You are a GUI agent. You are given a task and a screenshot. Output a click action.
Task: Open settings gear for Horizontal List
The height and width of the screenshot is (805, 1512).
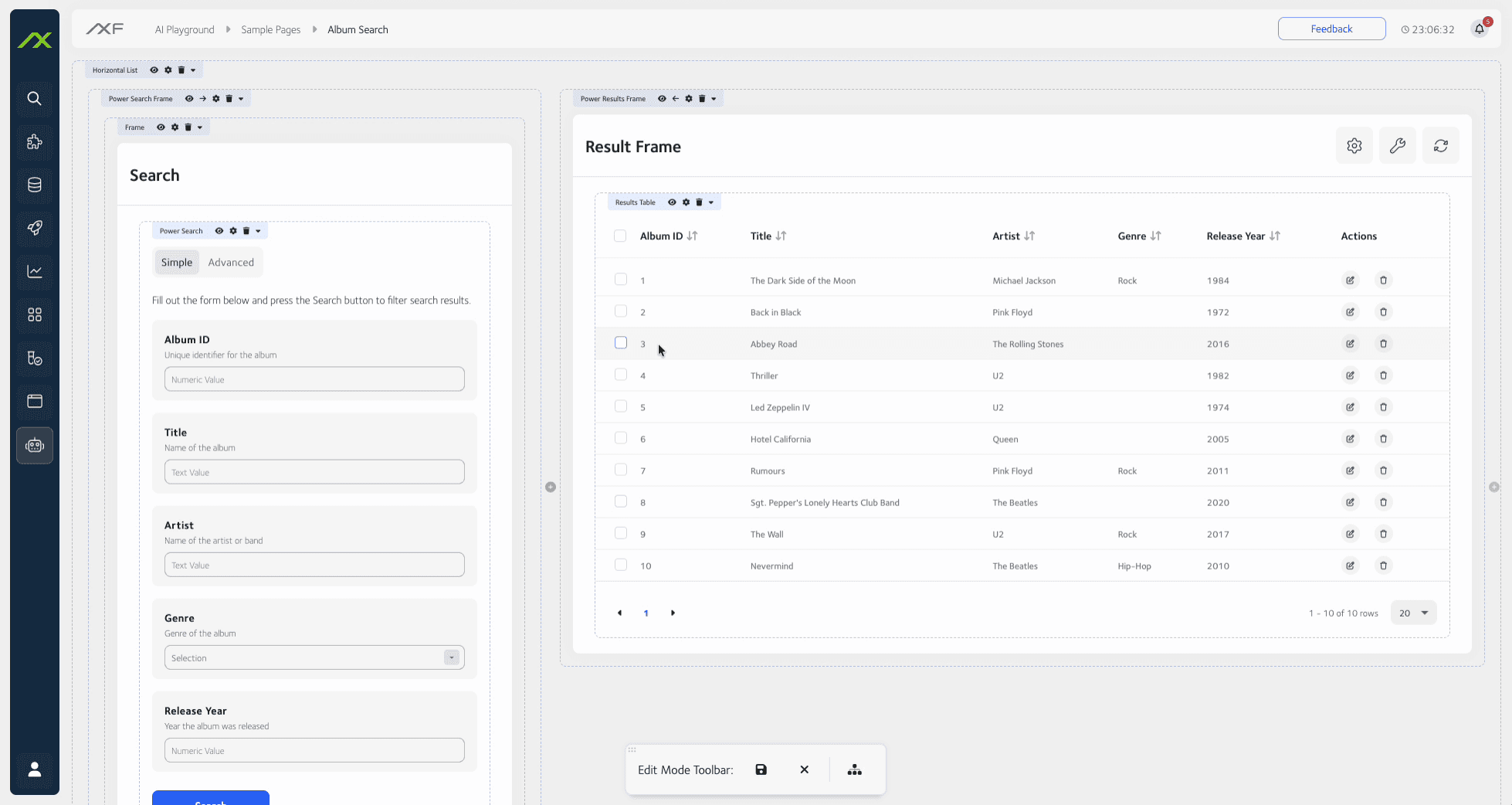[x=168, y=70]
